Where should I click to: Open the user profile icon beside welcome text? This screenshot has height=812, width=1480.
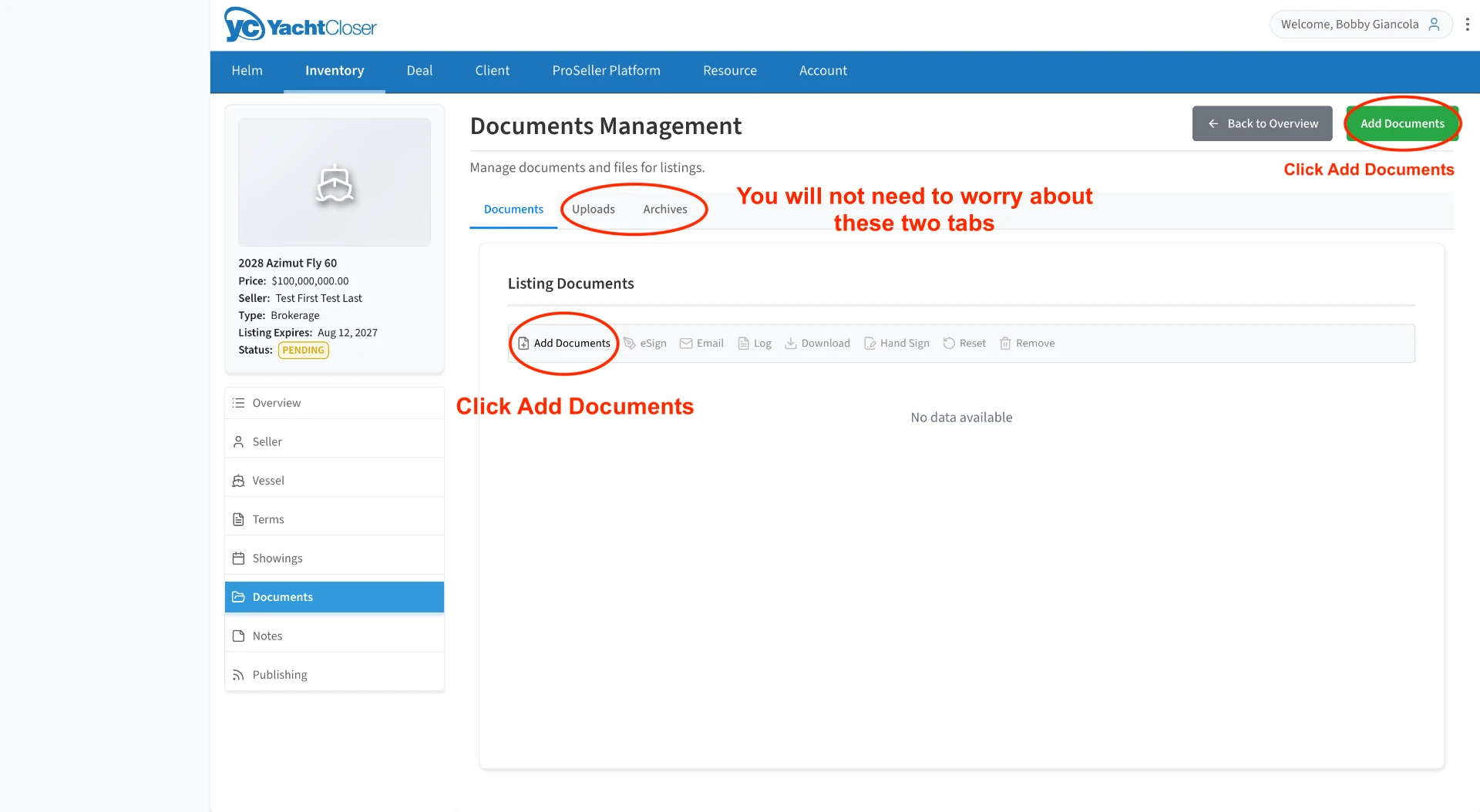pos(1434,24)
